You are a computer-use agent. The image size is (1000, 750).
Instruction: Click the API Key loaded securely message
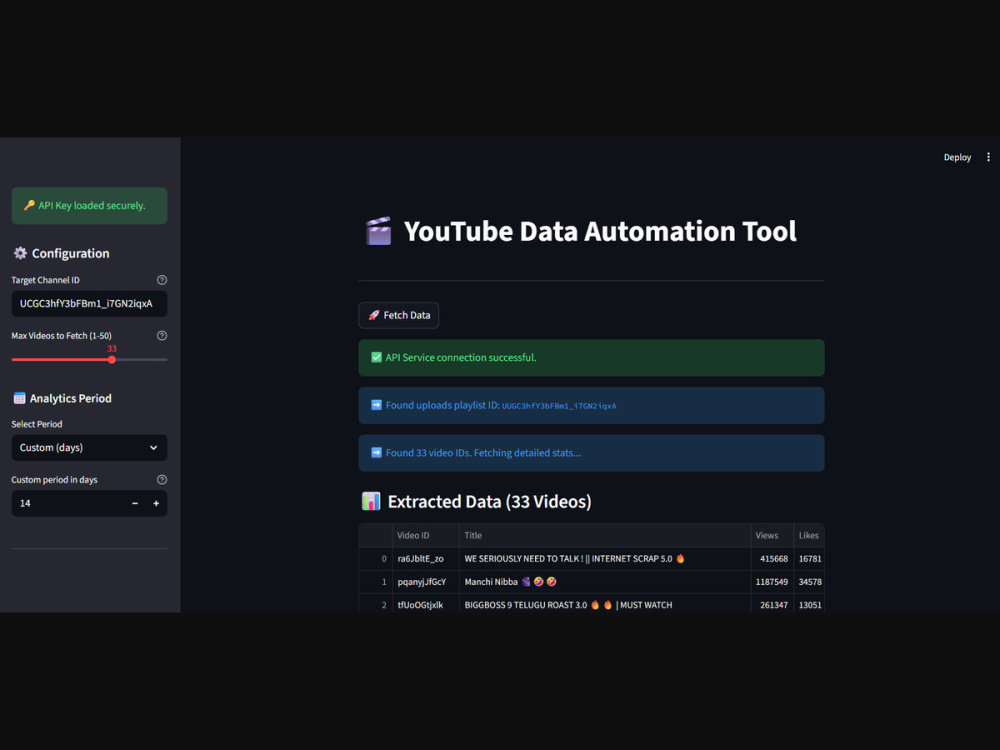coord(89,205)
